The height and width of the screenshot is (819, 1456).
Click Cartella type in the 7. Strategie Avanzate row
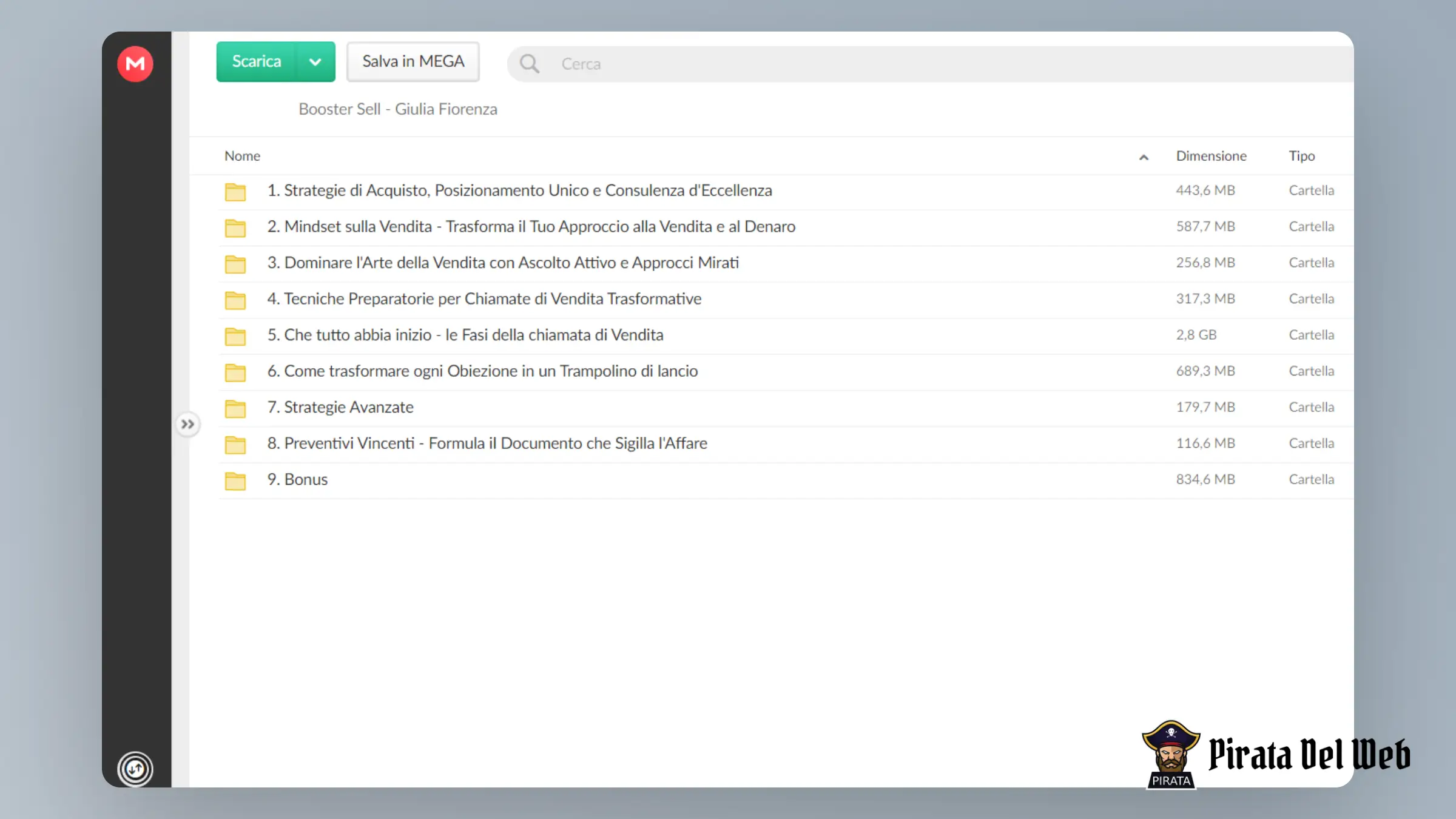[1312, 407]
